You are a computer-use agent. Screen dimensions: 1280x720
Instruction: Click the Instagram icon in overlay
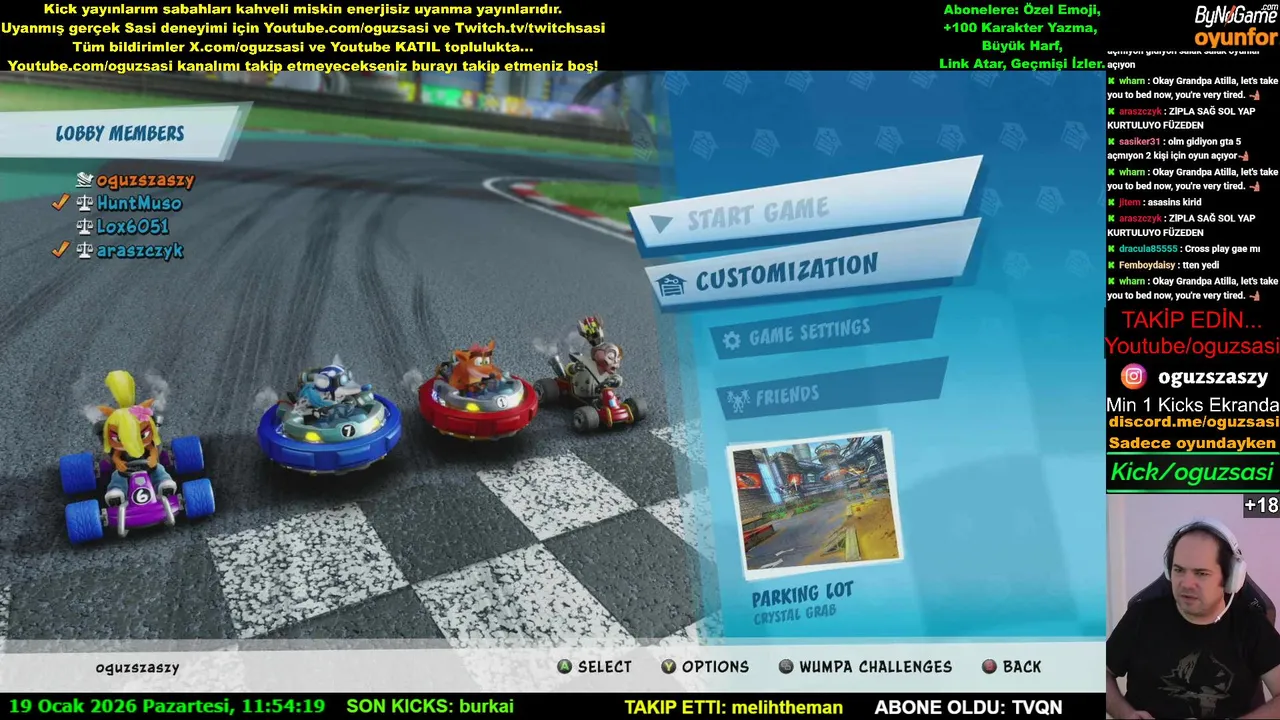[1133, 376]
